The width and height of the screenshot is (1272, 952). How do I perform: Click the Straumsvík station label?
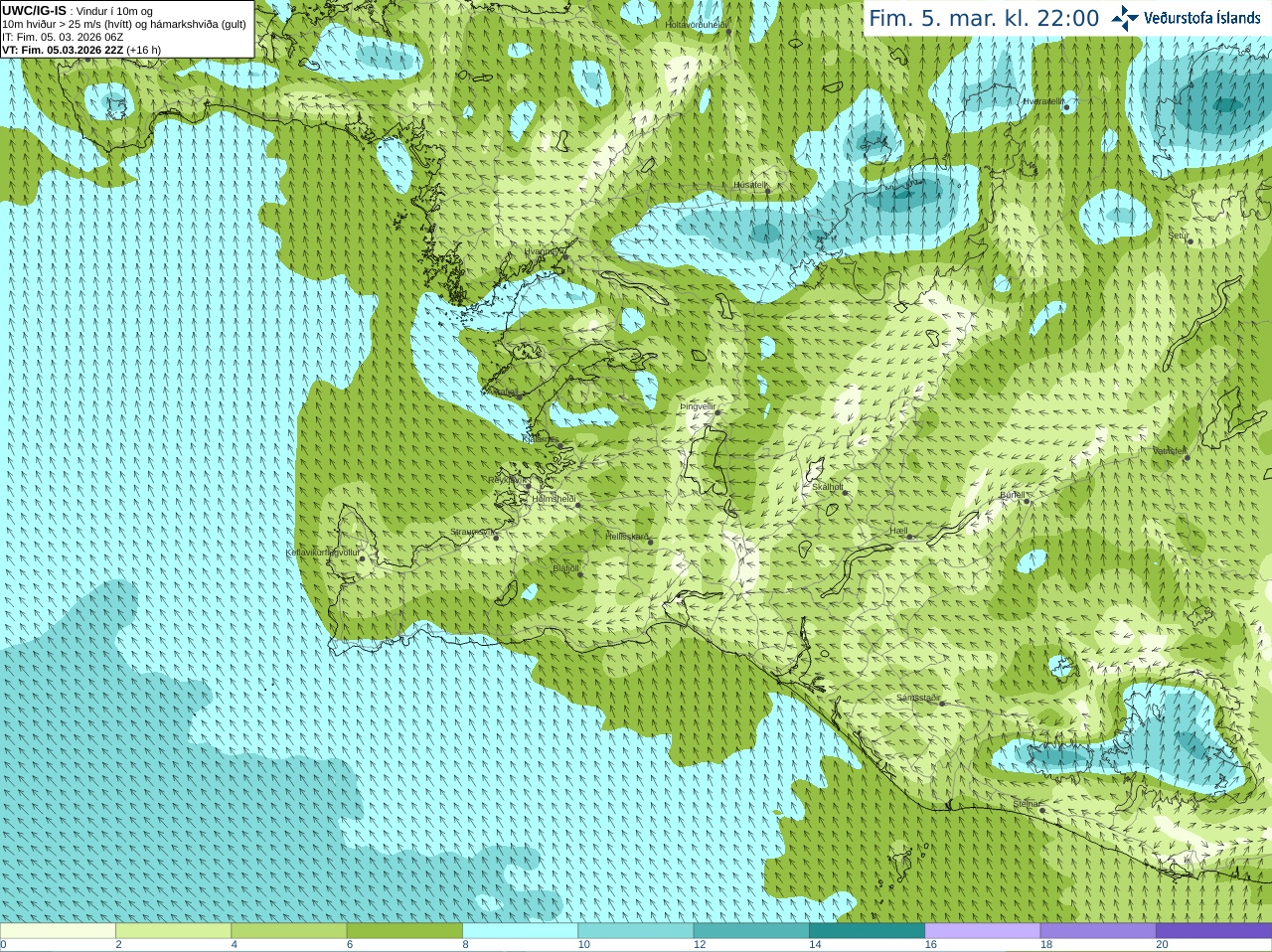point(473,533)
